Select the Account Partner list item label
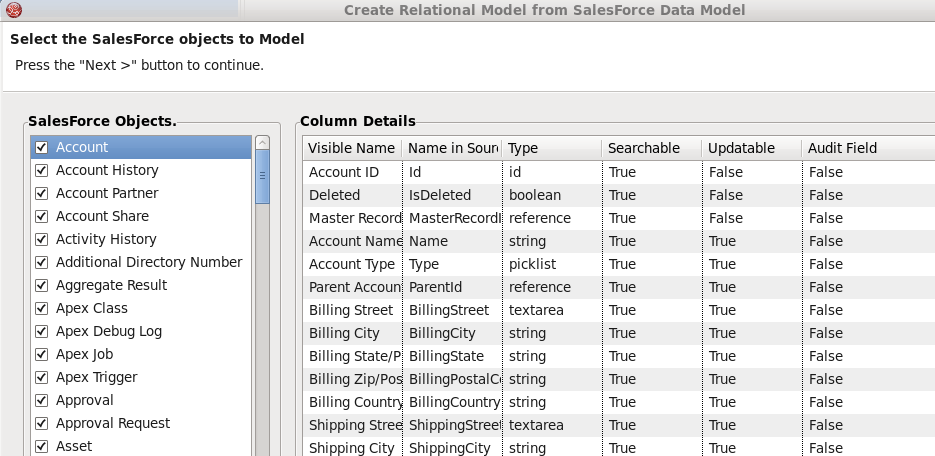 (107, 193)
